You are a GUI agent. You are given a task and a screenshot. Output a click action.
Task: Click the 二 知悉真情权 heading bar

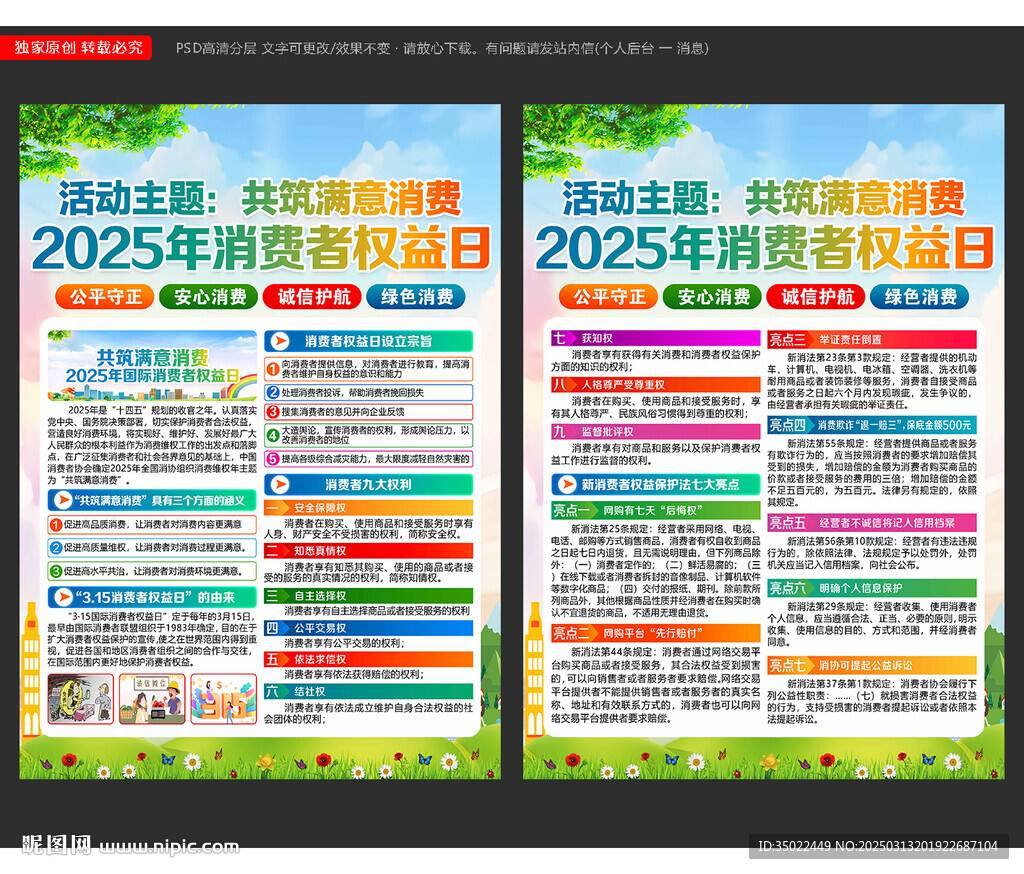pyautogui.click(x=368, y=551)
